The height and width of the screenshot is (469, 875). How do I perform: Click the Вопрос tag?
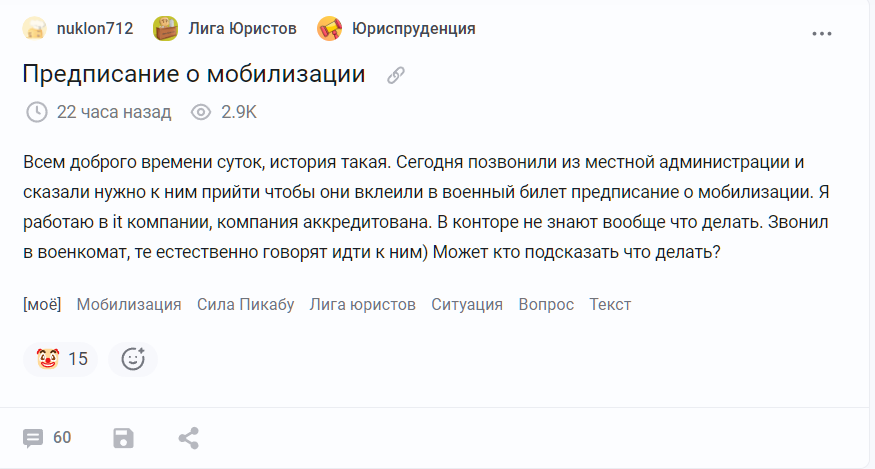point(546,304)
